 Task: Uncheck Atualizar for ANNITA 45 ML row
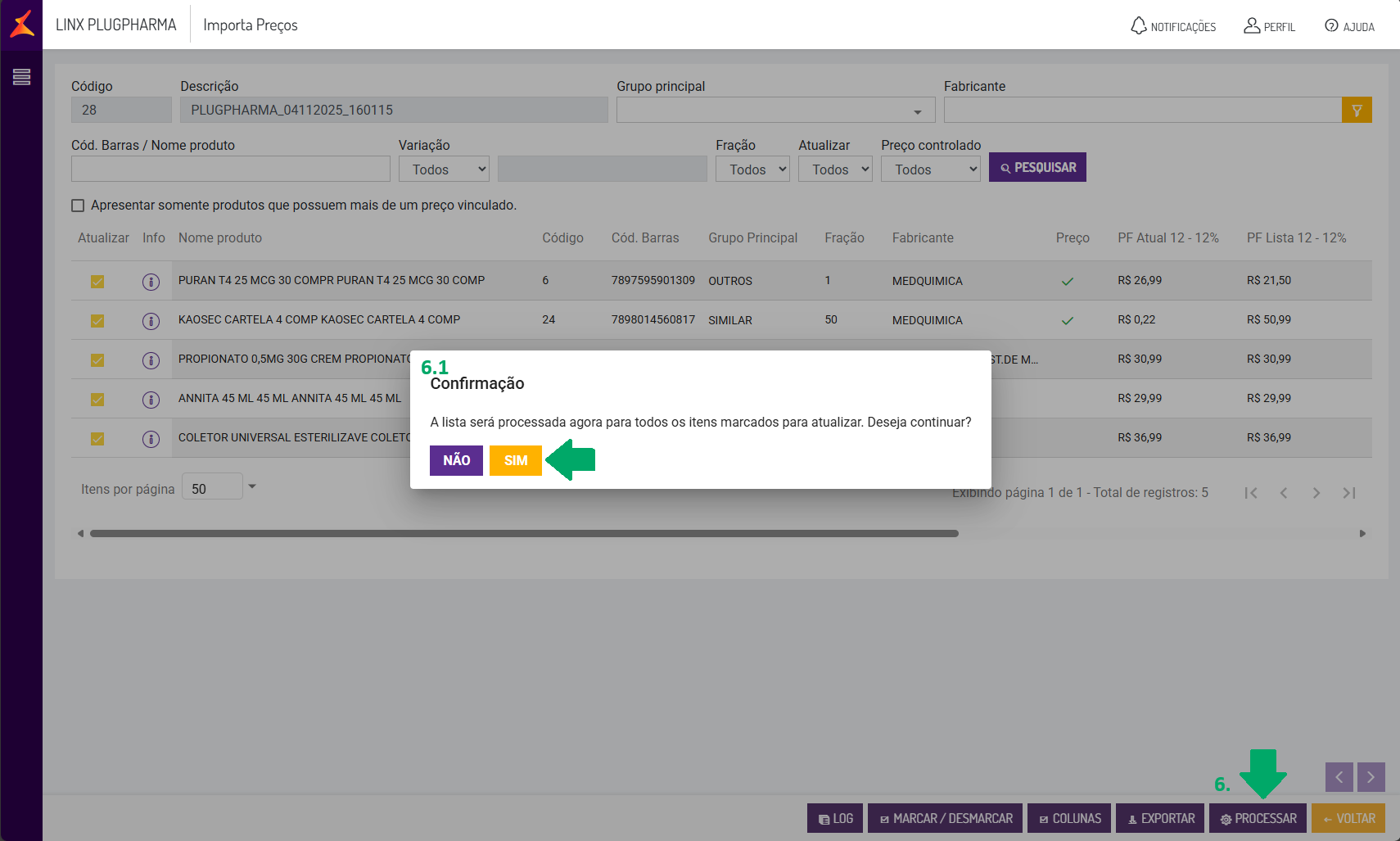click(97, 400)
